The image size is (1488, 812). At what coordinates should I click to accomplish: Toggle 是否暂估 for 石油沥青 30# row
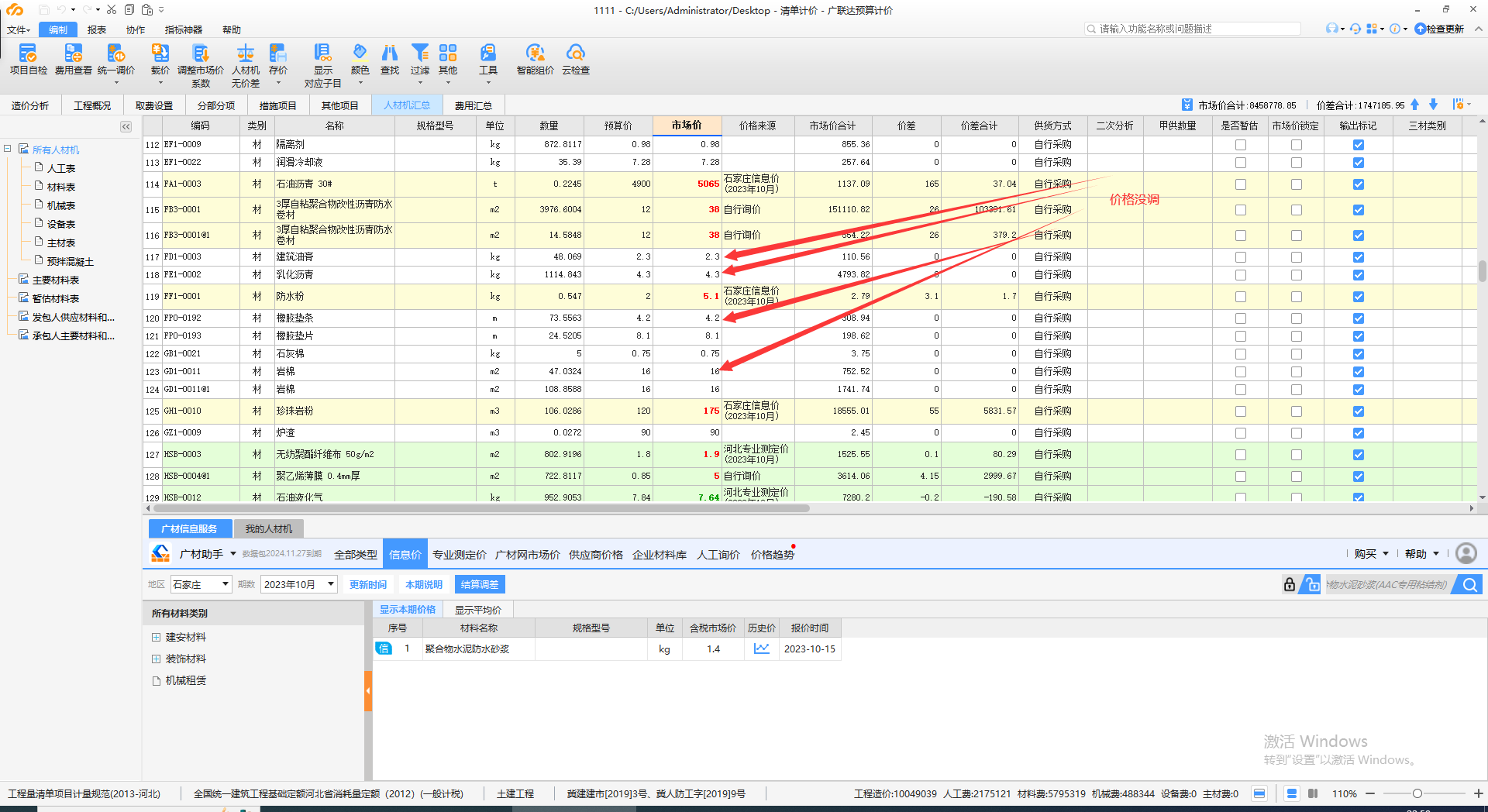(x=1241, y=184)
